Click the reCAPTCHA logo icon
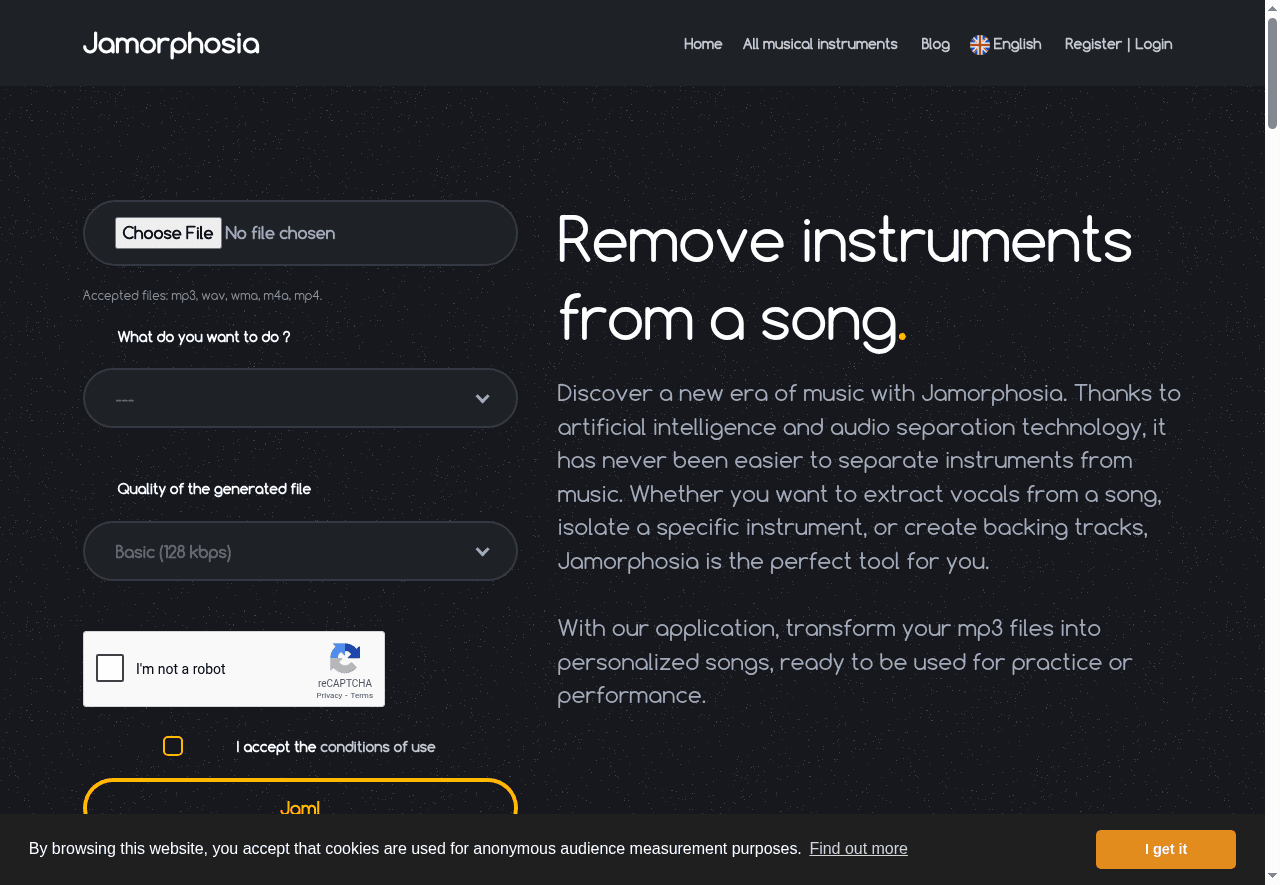This screenshot has width=1280, height=885. pyautogui.click(x=345, y=658)
